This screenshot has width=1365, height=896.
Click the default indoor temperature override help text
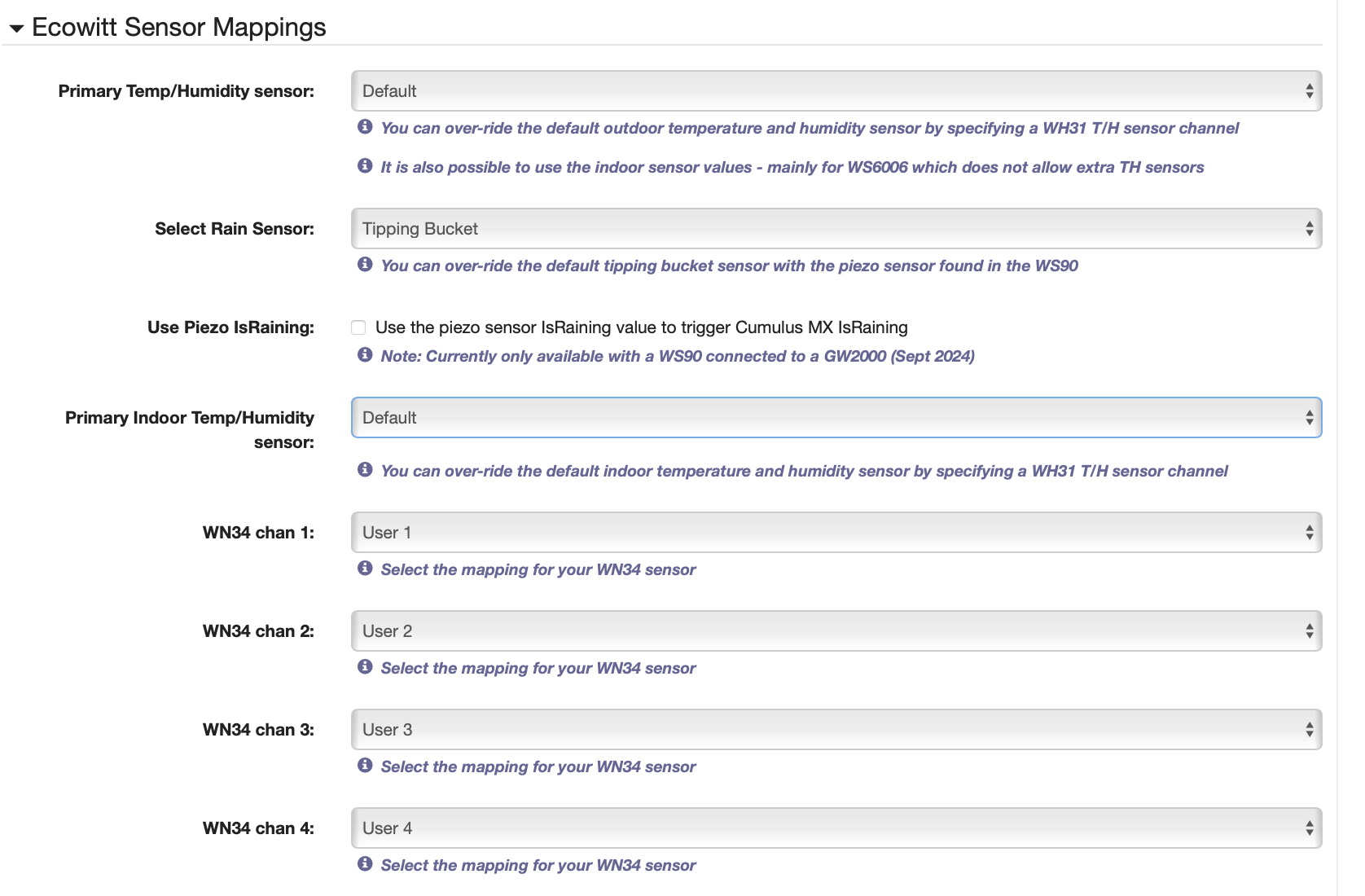pos(805,472)
